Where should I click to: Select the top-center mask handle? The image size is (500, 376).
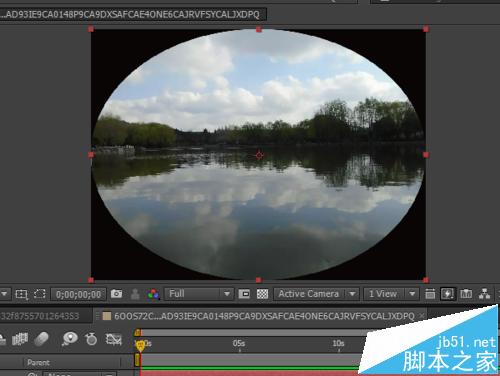click(259, 29)
